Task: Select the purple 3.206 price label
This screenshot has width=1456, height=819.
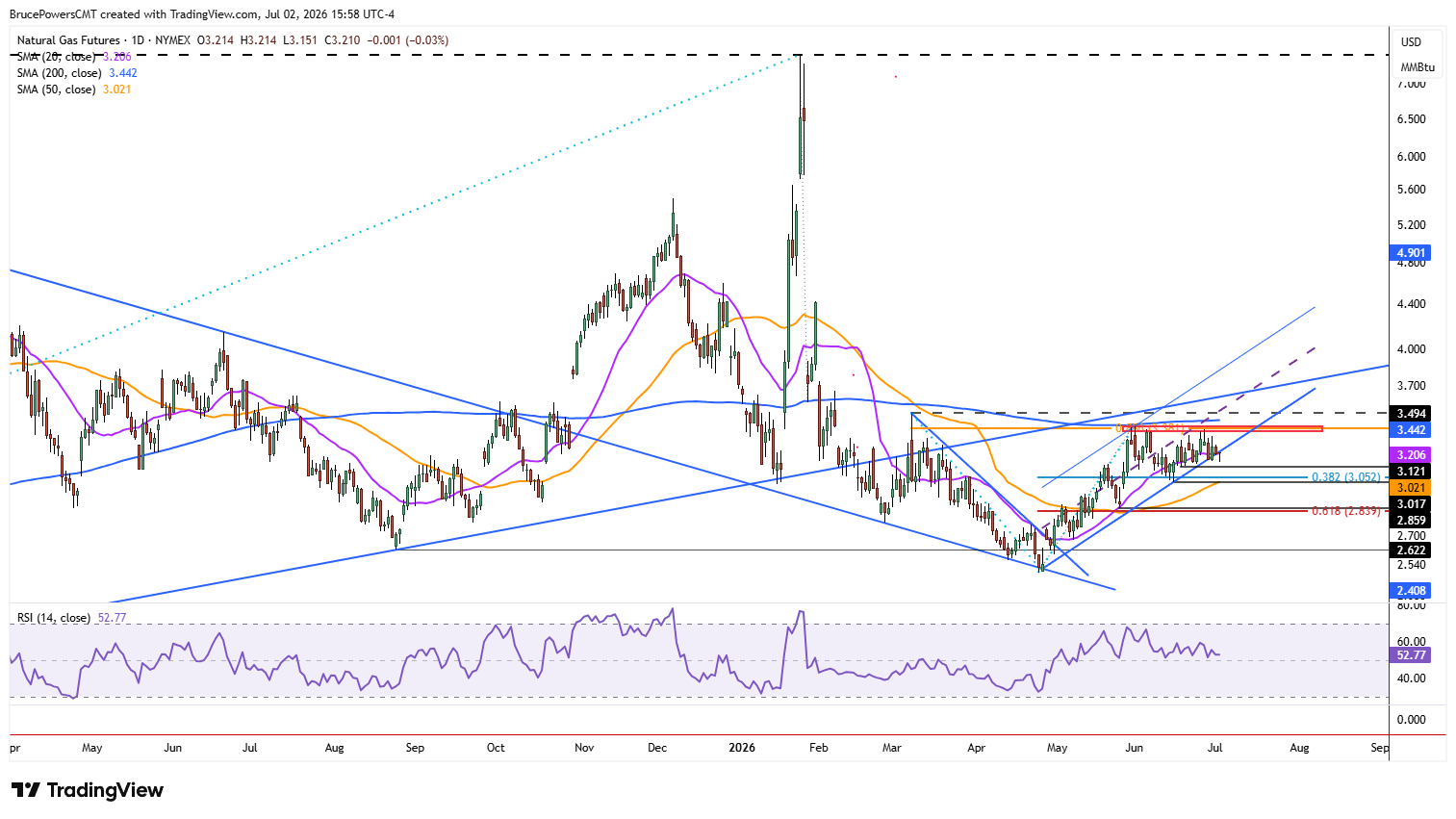Action: coord(1411,454)
